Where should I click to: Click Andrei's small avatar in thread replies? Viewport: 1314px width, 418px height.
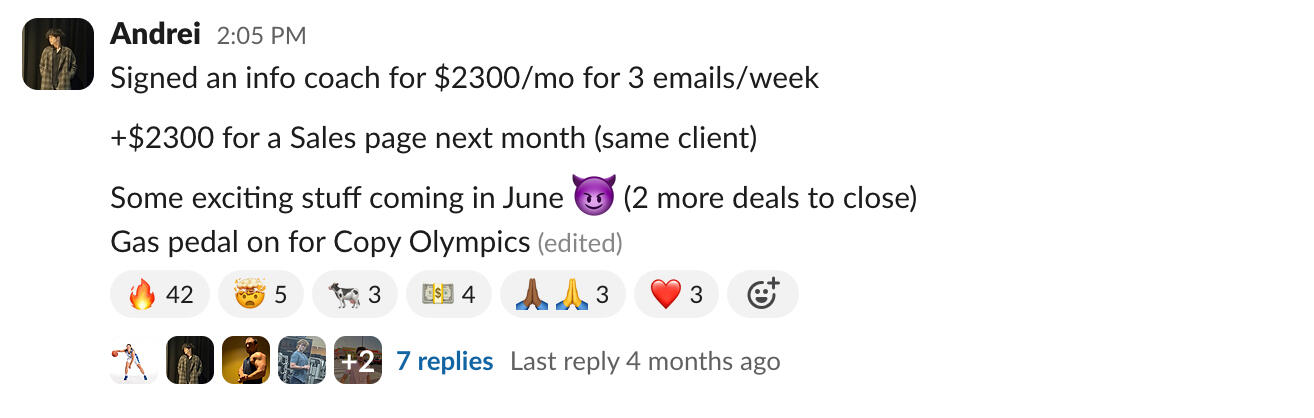pos(190,361)
